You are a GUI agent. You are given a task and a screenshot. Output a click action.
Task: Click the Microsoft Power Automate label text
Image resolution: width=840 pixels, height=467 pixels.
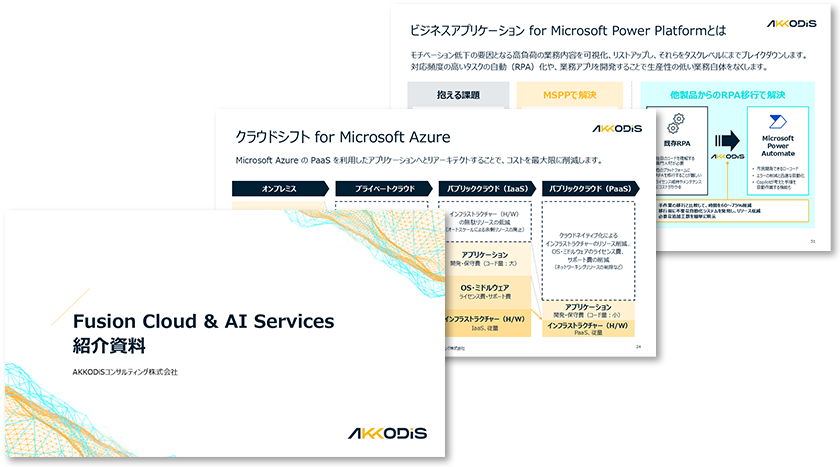click(778, 146)
